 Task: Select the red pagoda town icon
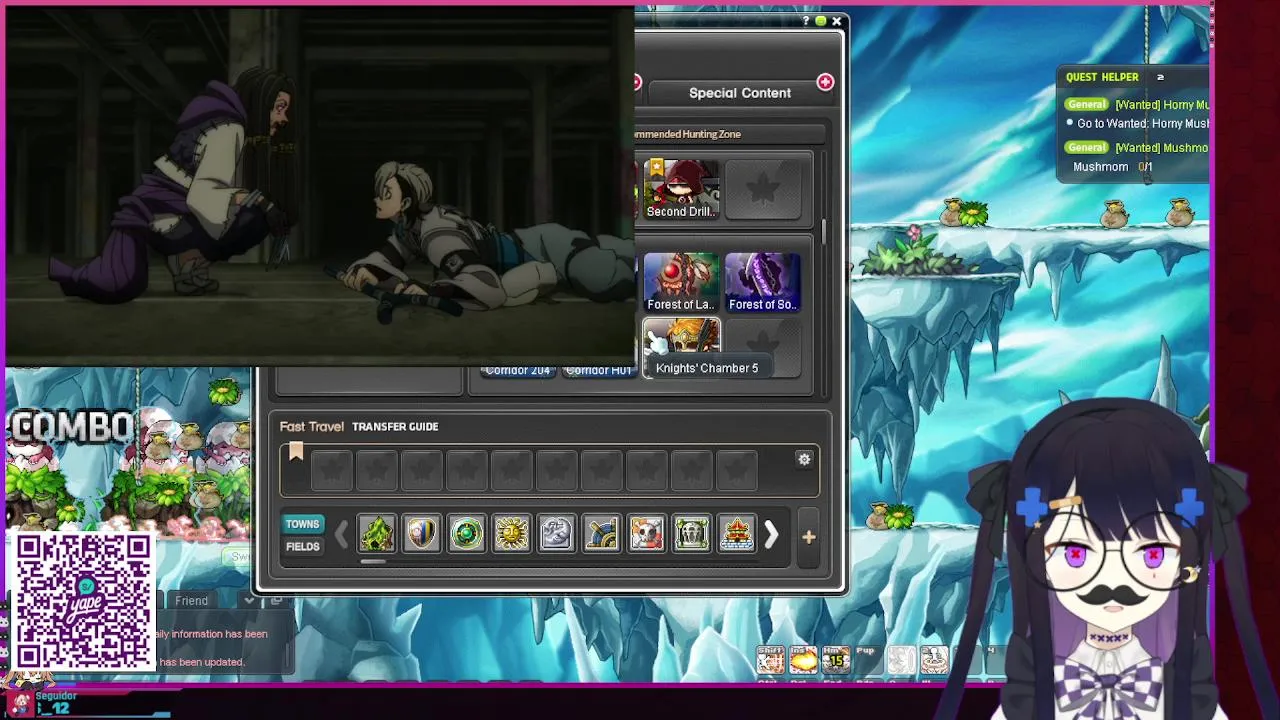(737, 534)
